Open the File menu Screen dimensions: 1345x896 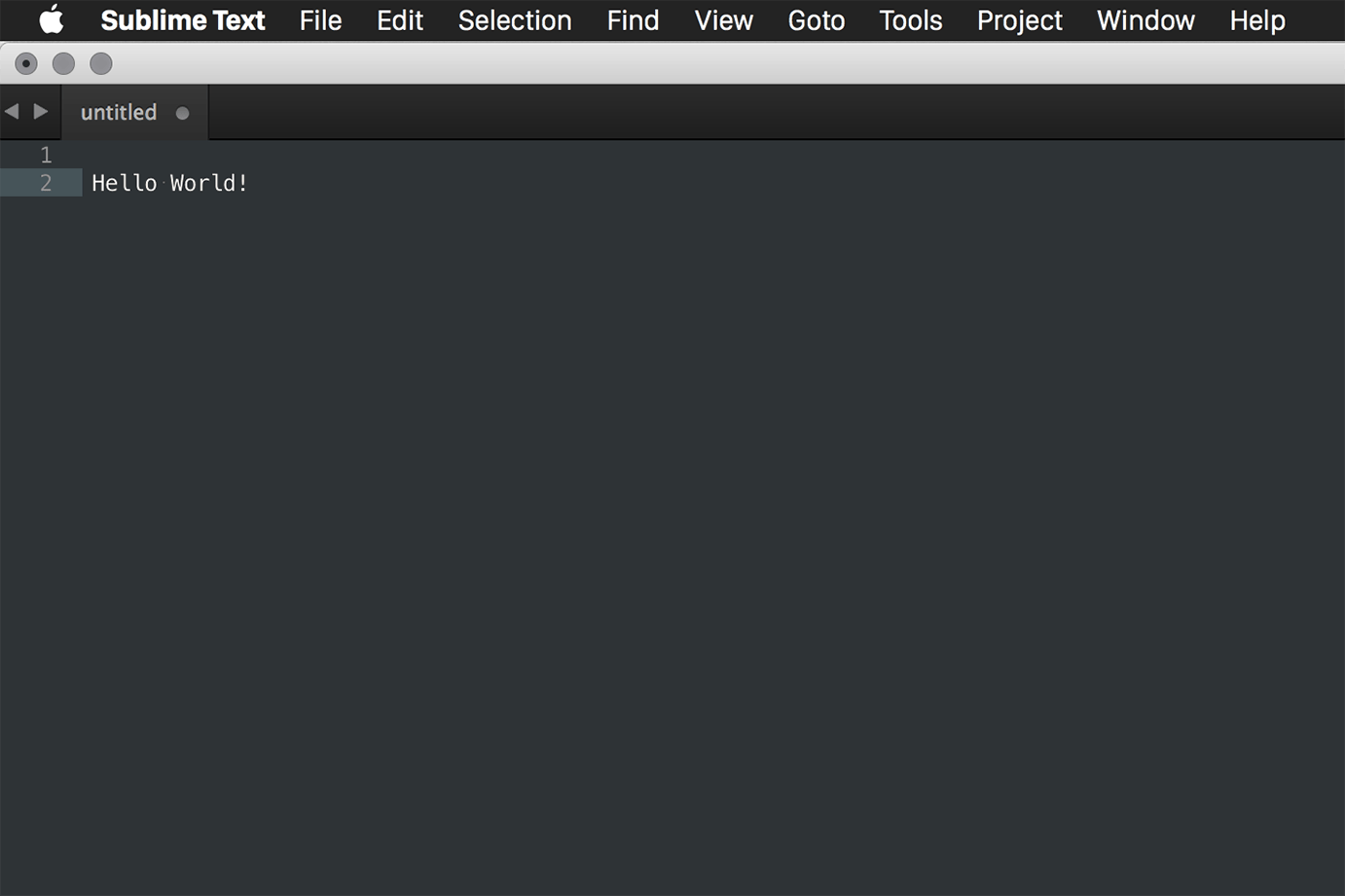coord(320,20)
